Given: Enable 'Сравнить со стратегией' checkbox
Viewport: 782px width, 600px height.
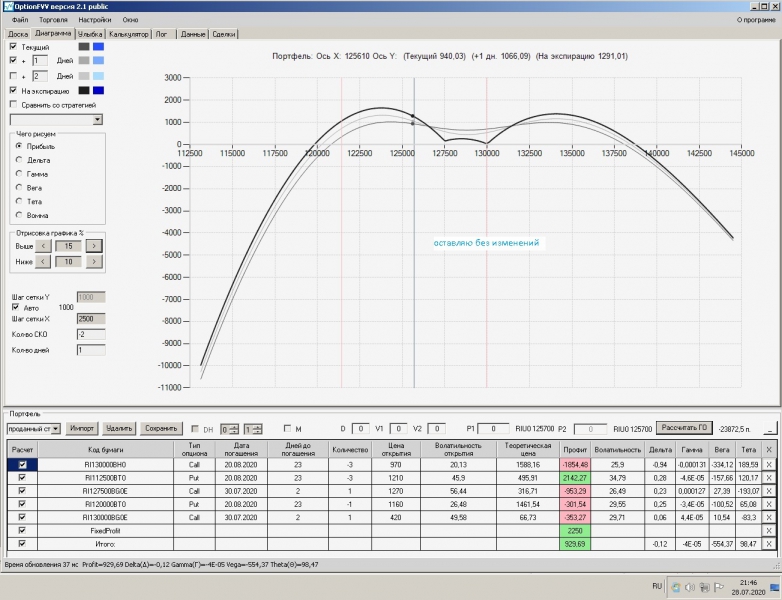Looking at the screenshot, I should tap(13, 104).
